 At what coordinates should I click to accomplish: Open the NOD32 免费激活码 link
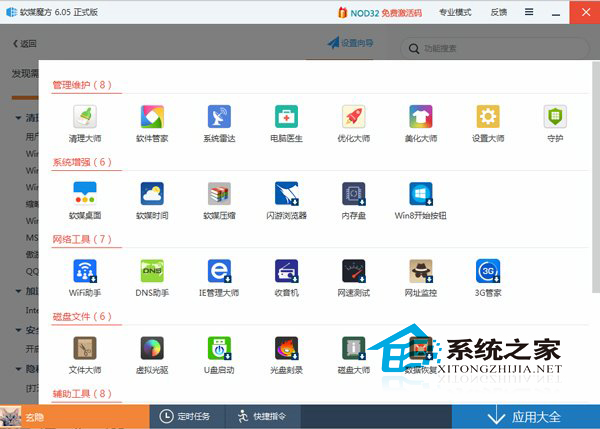click(380, 13)
